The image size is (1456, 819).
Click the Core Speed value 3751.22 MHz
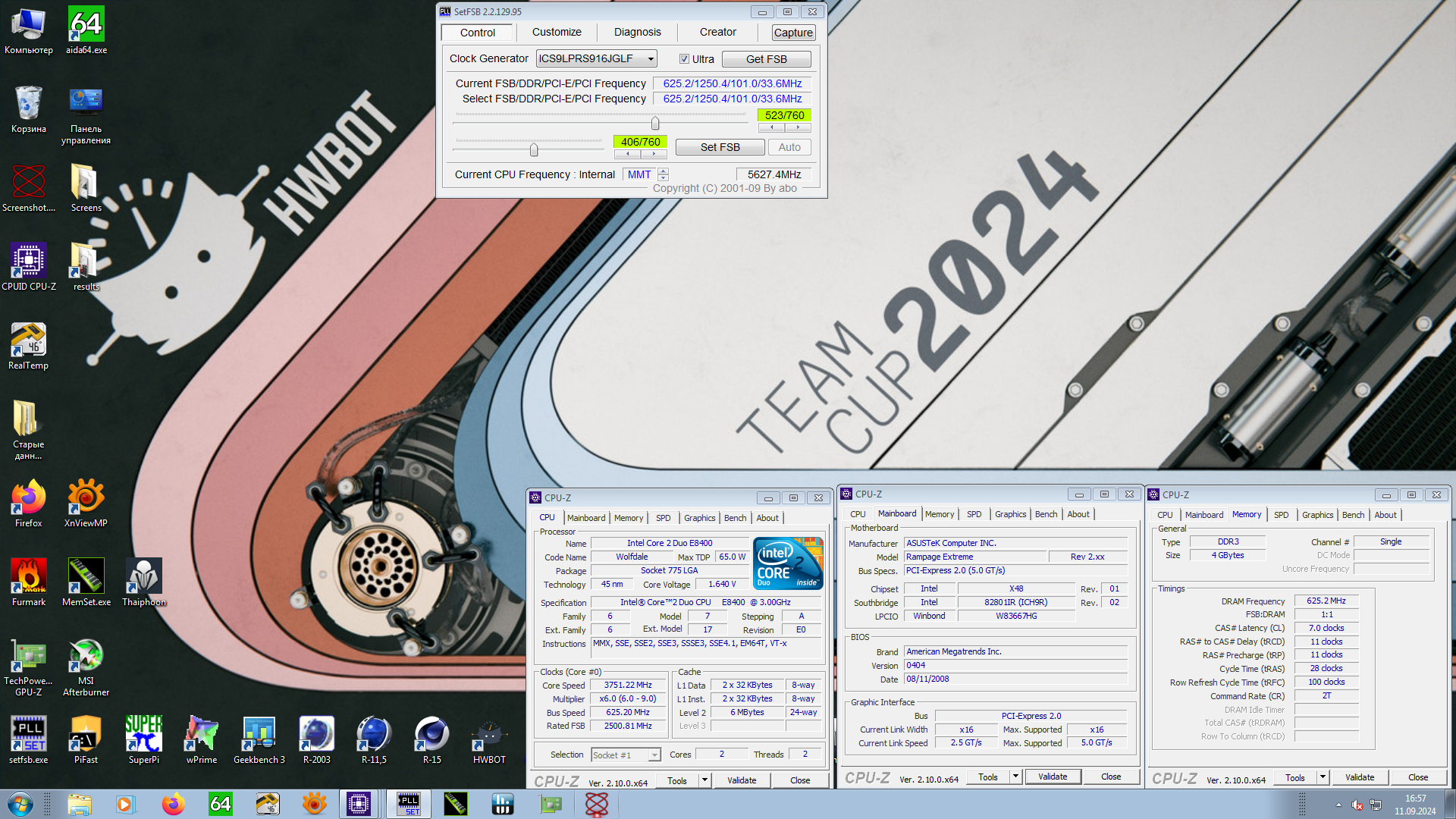[x=628, y=685]
